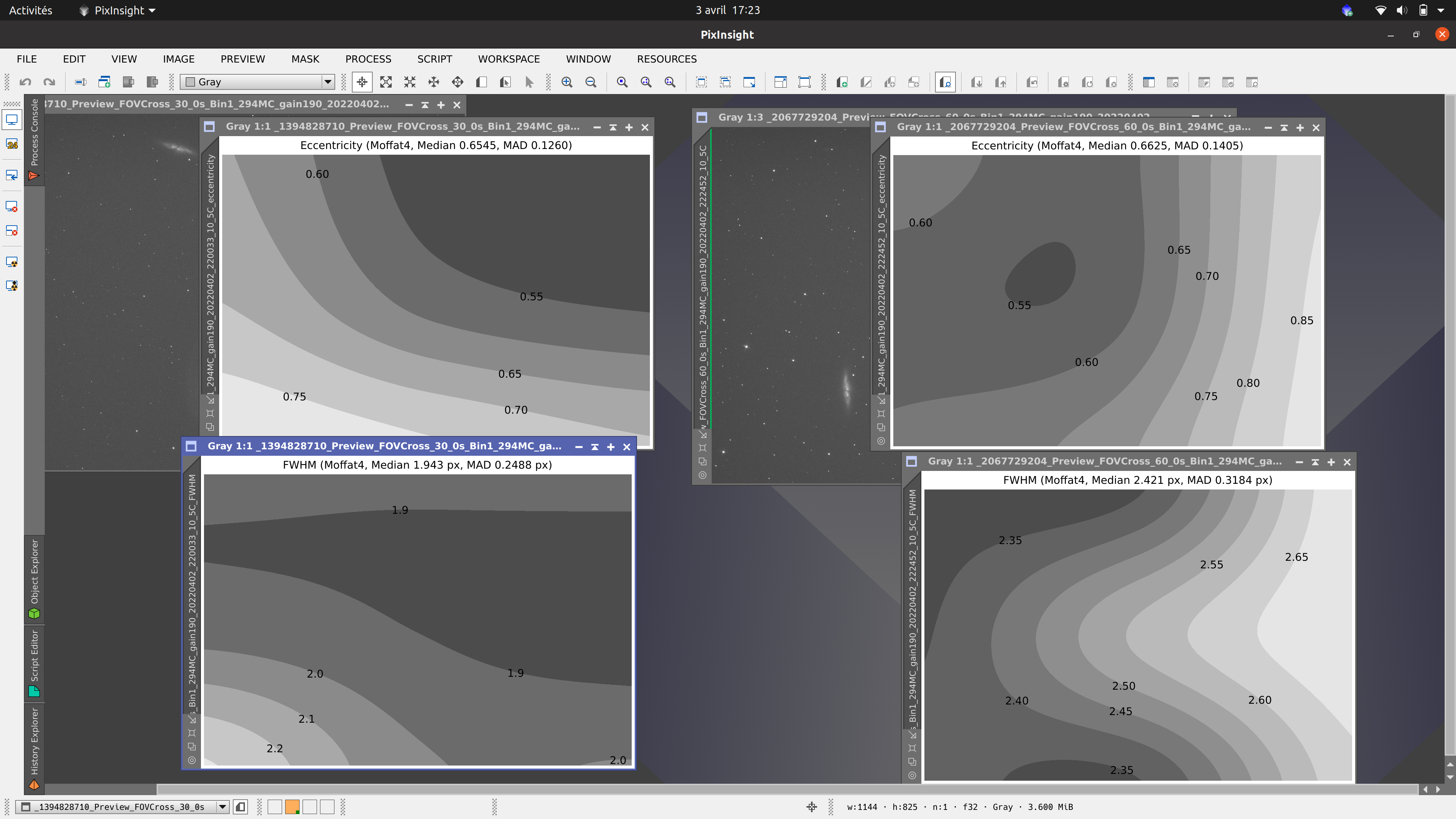Open the PROCESS menu

point(368,59)
